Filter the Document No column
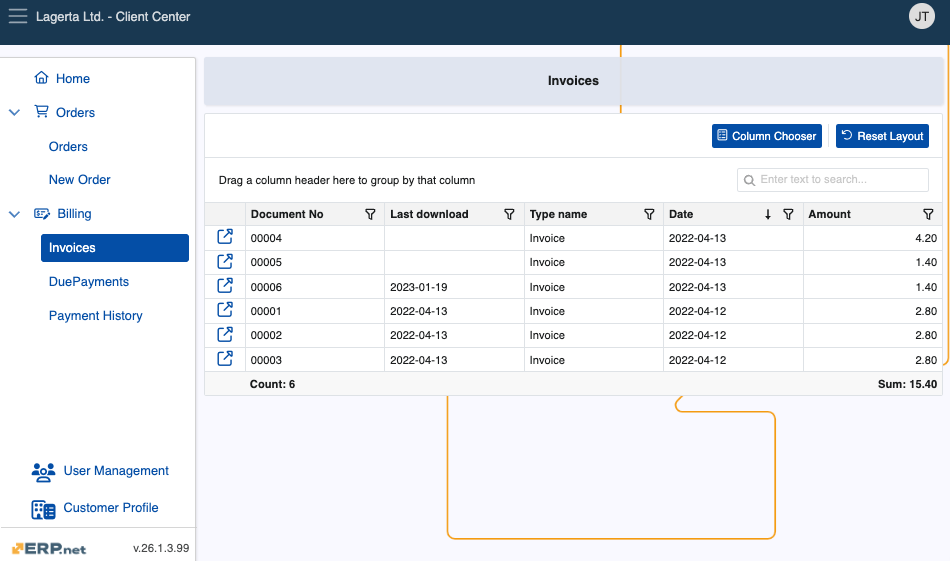Image resolution: width=950 pixels, height=561 pixels. point(370,214)
